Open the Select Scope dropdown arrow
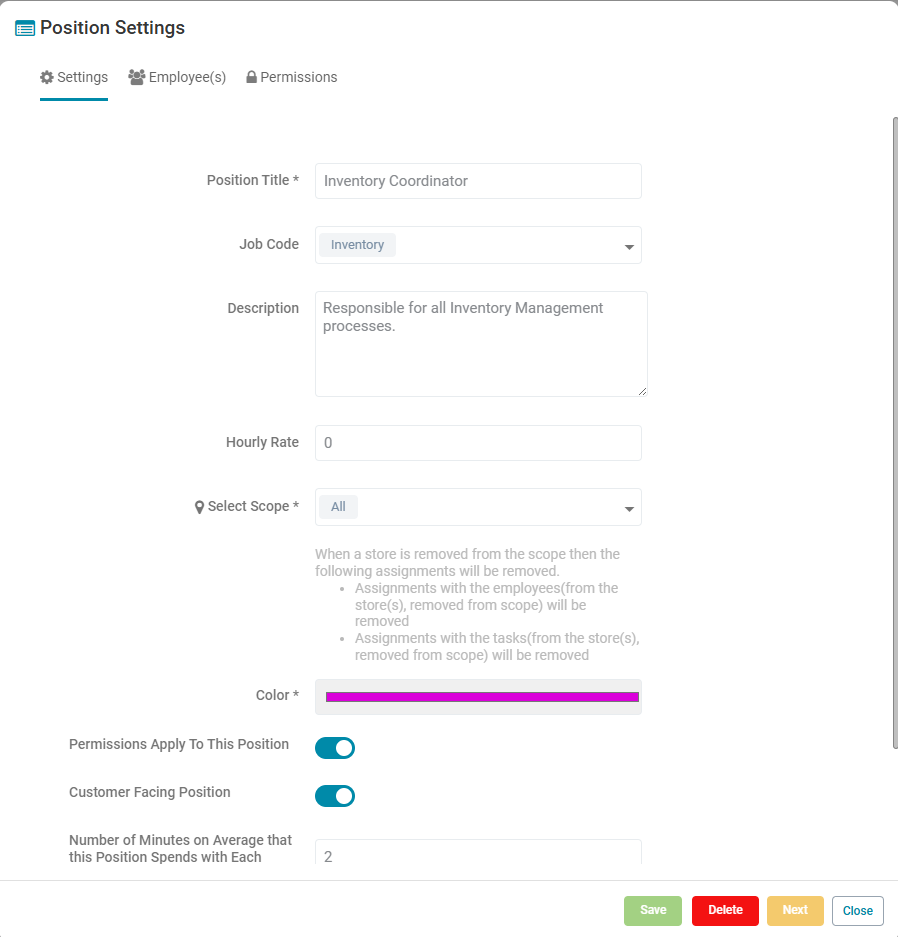The width and height of the screenshot is (898, 937). pyautogui.click(x=629, y=509)
